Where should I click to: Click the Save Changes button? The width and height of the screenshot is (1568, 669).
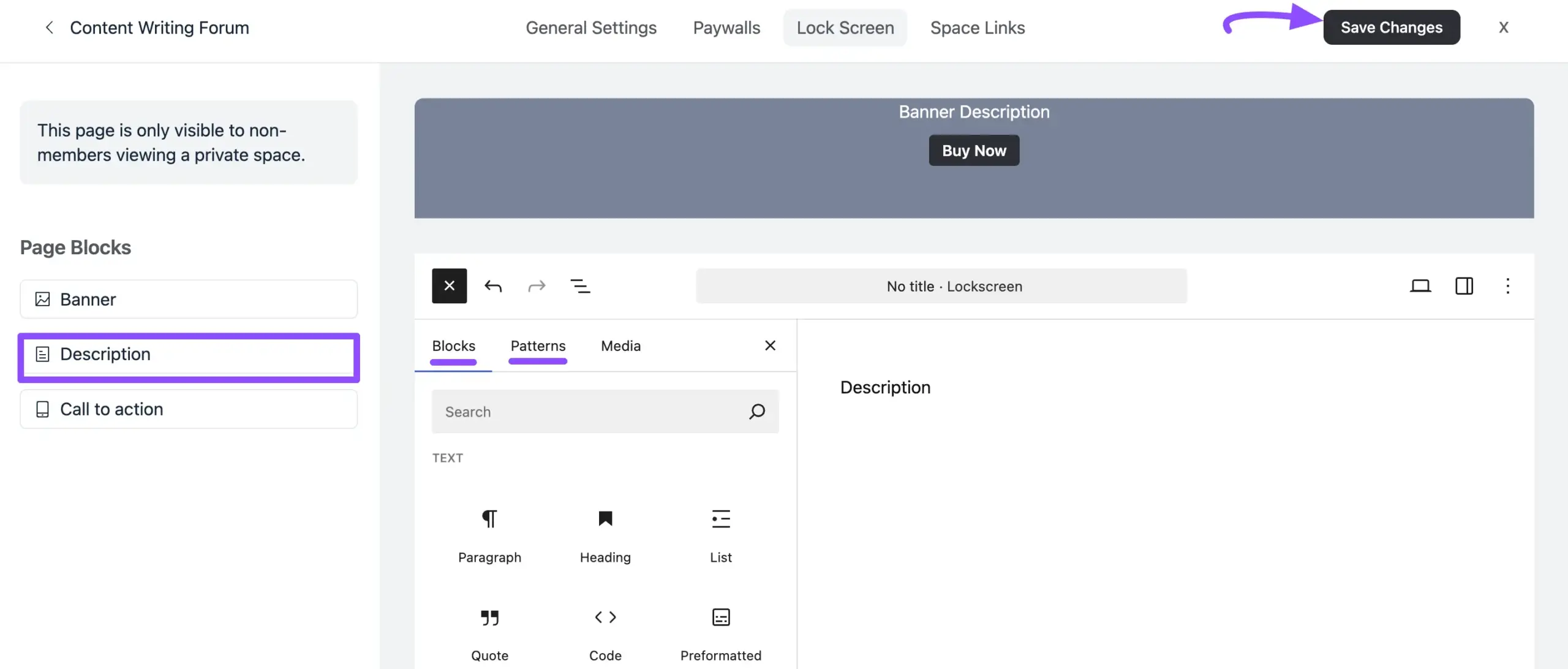click(x=1391, y=28)
